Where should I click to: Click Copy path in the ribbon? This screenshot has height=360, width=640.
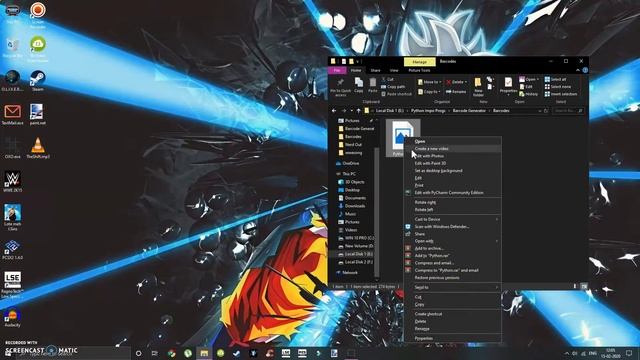393,87
